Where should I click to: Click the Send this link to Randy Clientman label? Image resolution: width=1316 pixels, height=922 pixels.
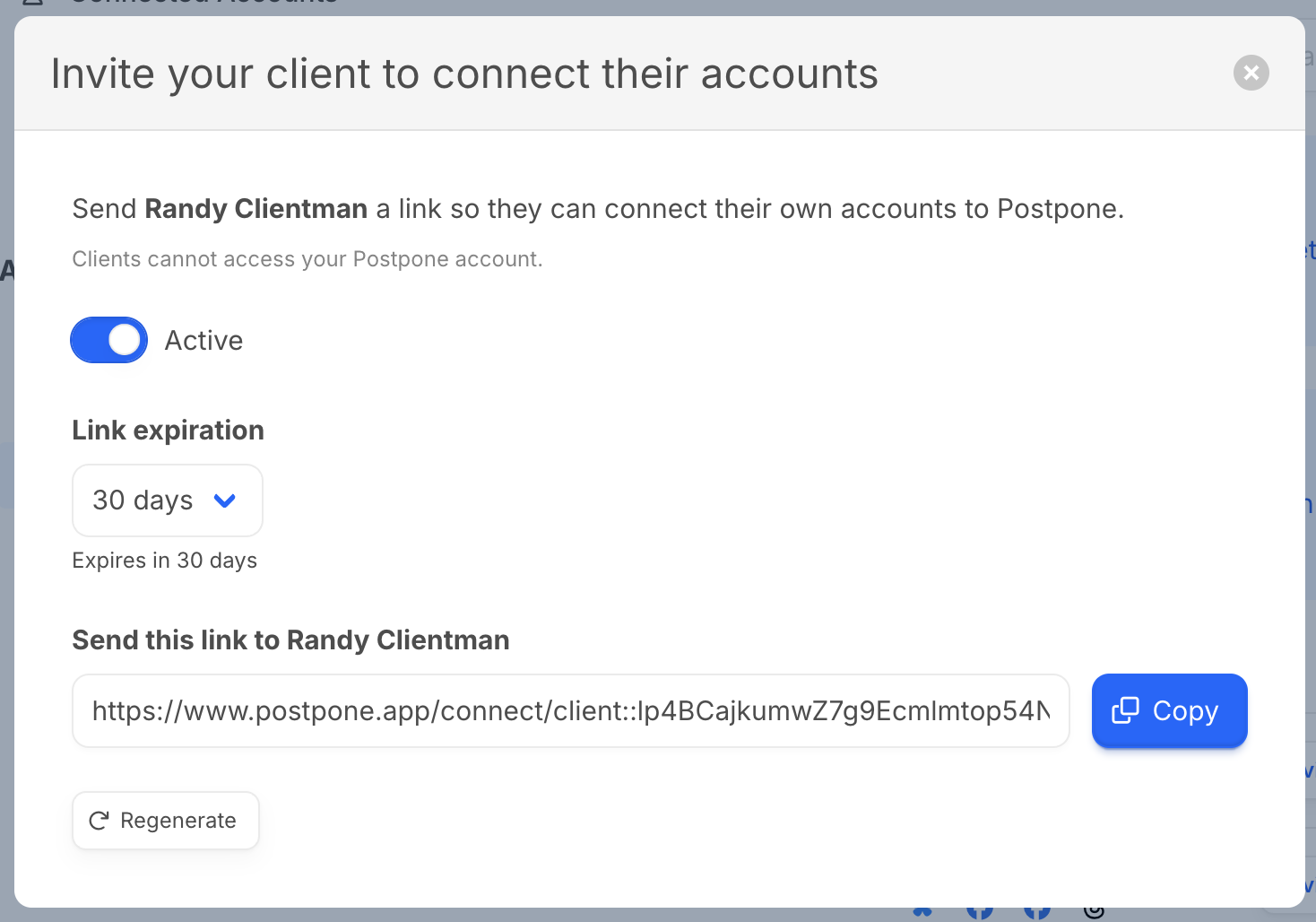click(290, 639)
